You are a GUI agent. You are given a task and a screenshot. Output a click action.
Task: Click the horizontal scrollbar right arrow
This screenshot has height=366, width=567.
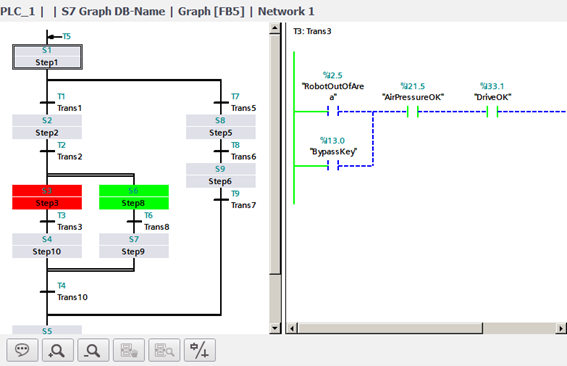tap(560, 328)
